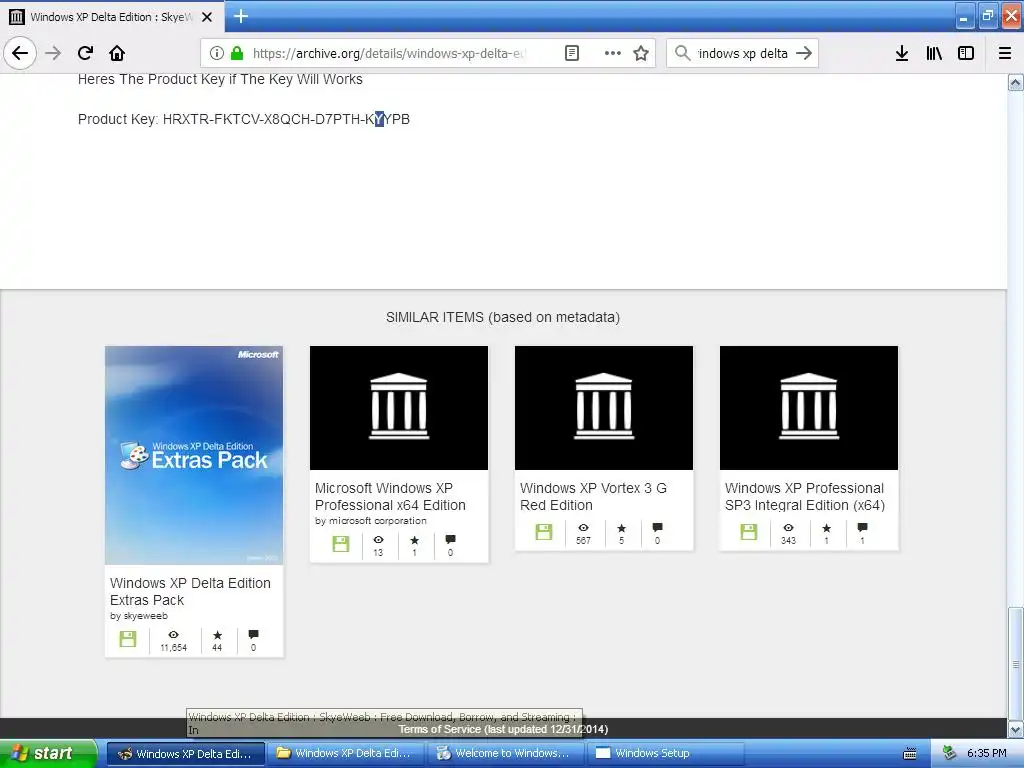
Task: Click the page scrollbar down arrow
Action: (1016, 729)
